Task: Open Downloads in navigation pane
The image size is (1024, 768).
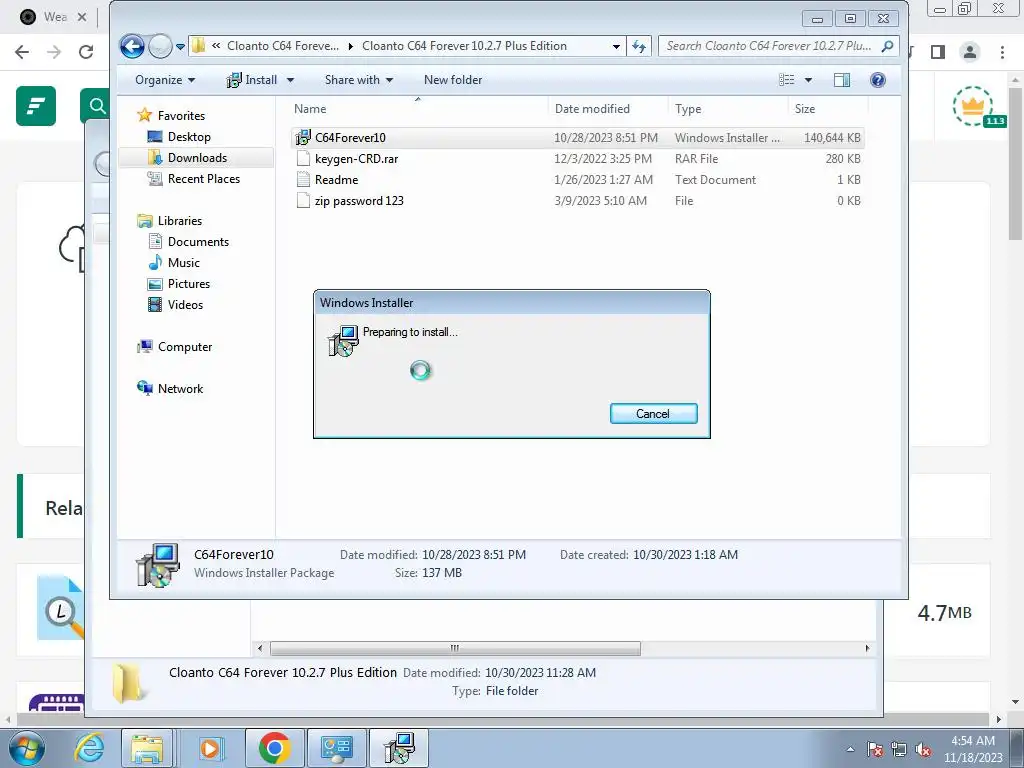Action: 197,157
